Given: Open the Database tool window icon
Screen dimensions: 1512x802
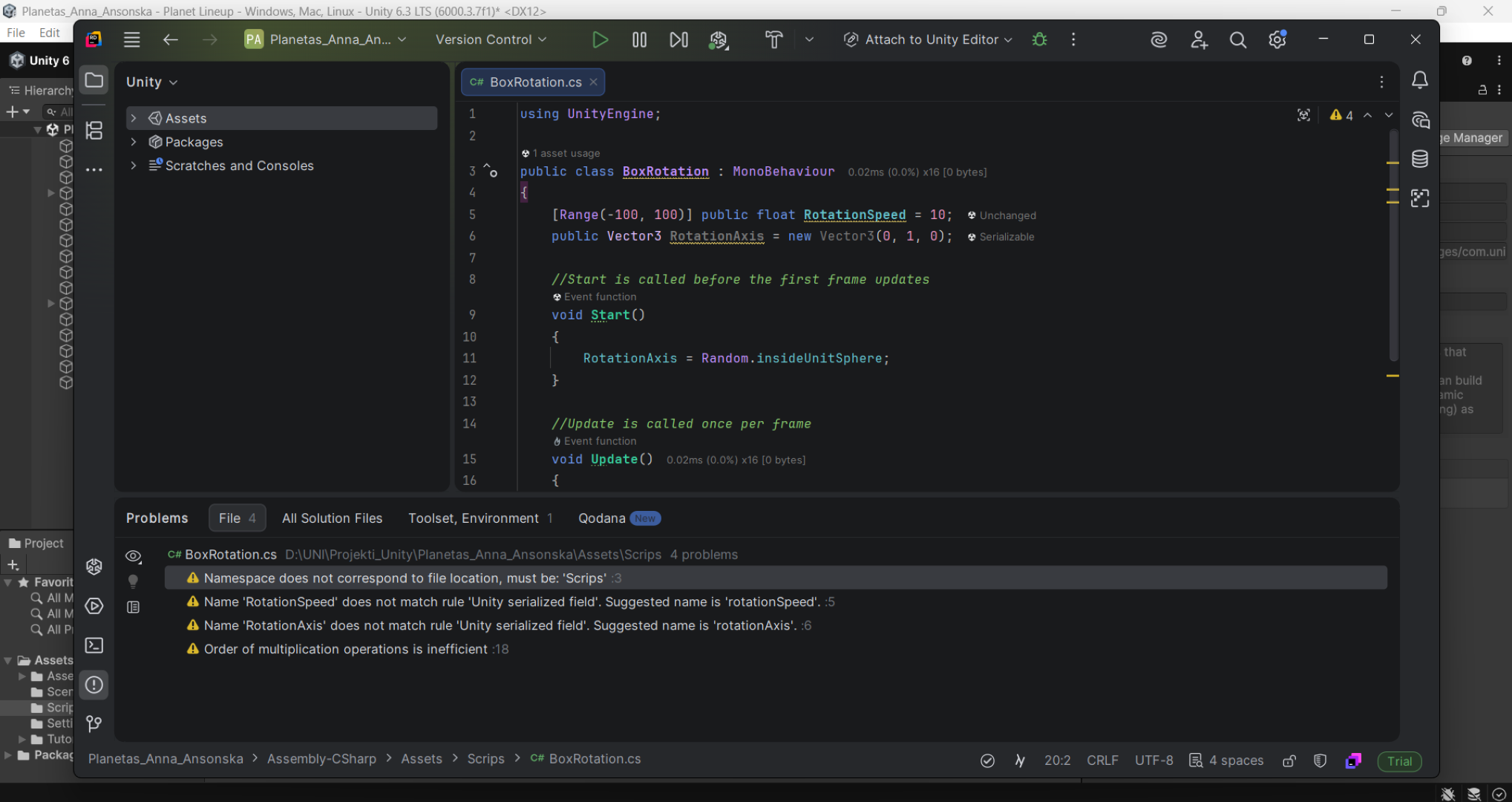Looking at the screenshot, I should 1419,159.
